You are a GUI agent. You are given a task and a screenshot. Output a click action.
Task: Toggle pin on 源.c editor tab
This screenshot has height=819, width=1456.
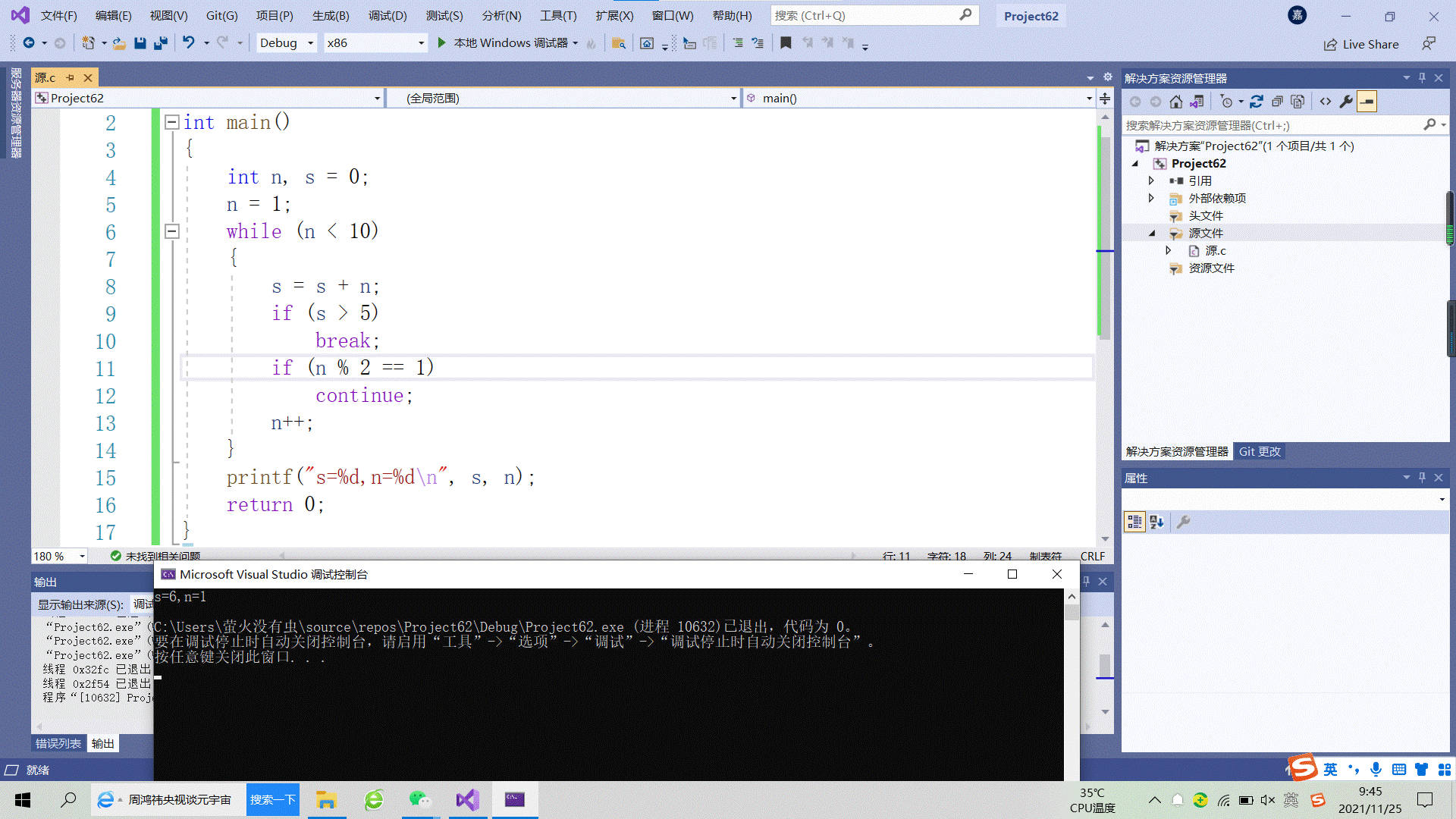coord(71,77)
